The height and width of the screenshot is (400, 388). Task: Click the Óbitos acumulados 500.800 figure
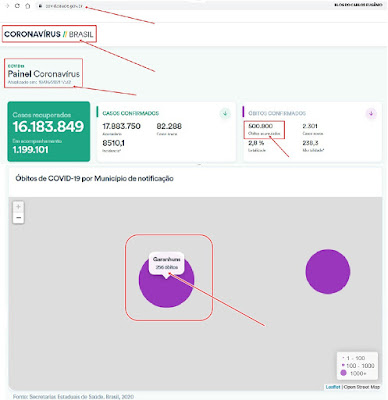pos(260,126)
